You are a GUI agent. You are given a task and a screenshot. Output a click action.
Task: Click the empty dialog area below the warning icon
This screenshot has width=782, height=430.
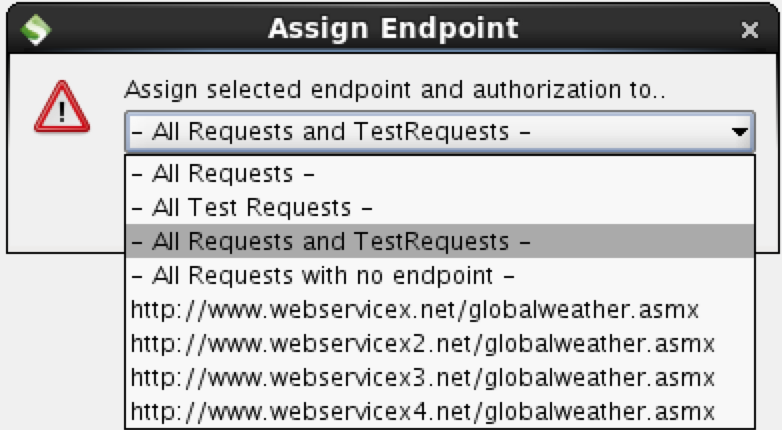62,200
